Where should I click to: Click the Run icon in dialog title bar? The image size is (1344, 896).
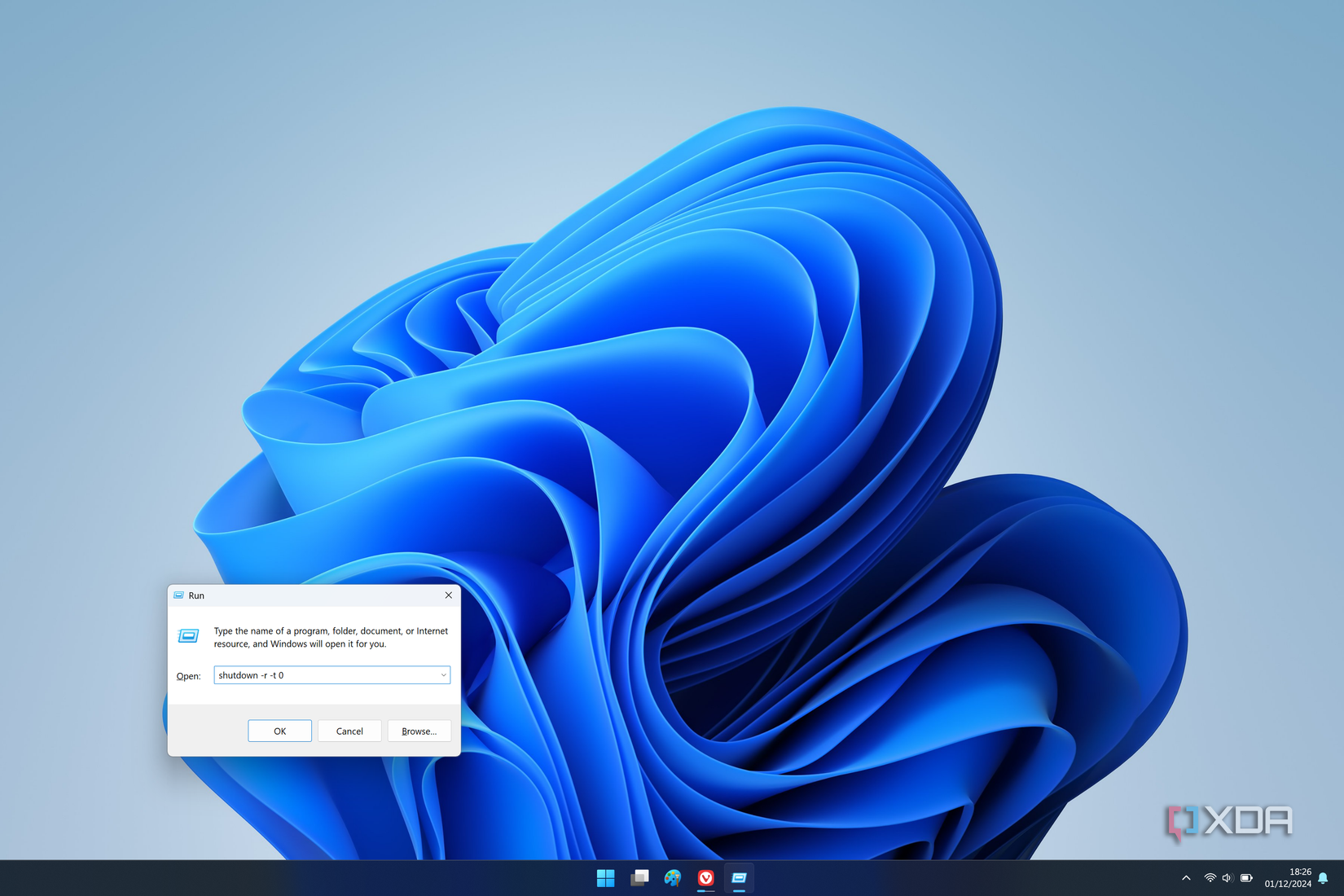click(179, 595)
